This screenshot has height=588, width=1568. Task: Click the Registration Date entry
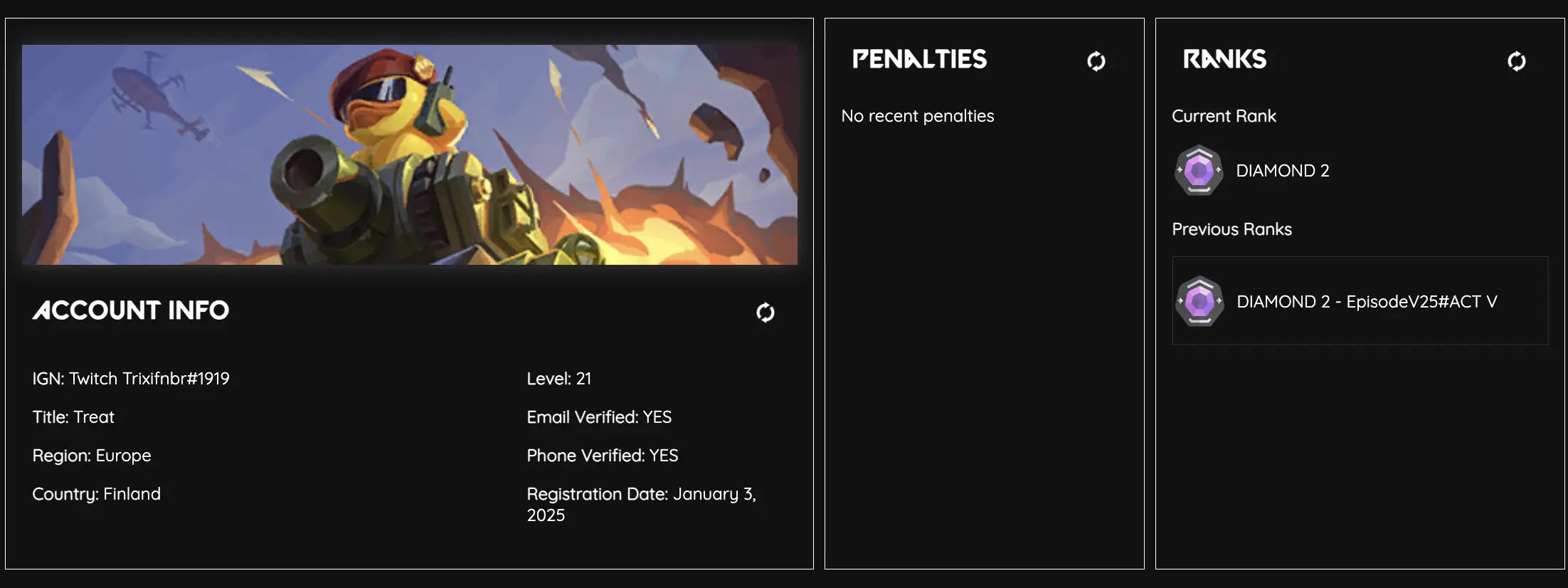coord(640,504)
